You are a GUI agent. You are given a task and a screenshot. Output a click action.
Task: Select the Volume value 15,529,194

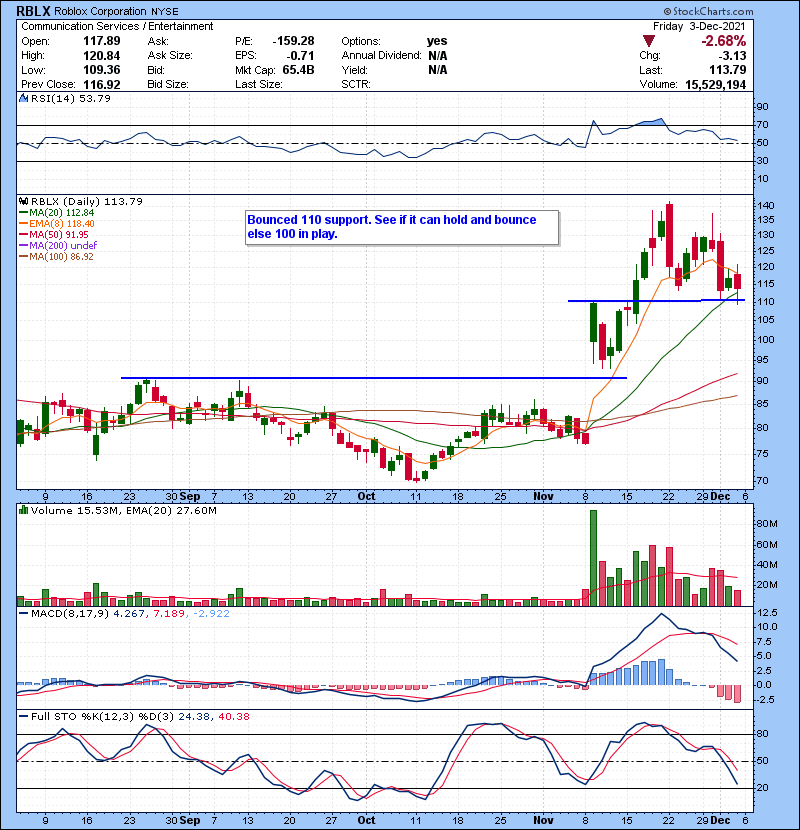716,85
